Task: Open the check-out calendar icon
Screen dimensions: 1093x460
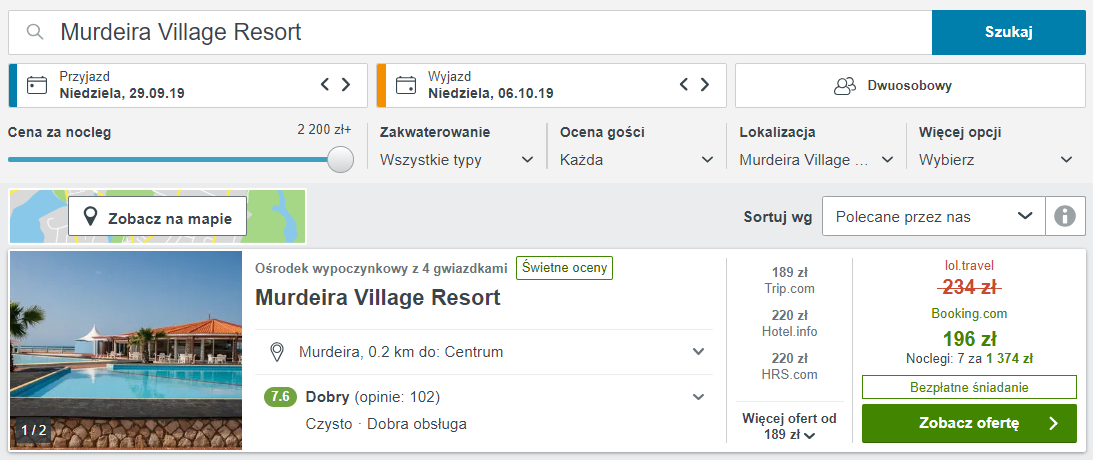Action: tap(406, 86)
